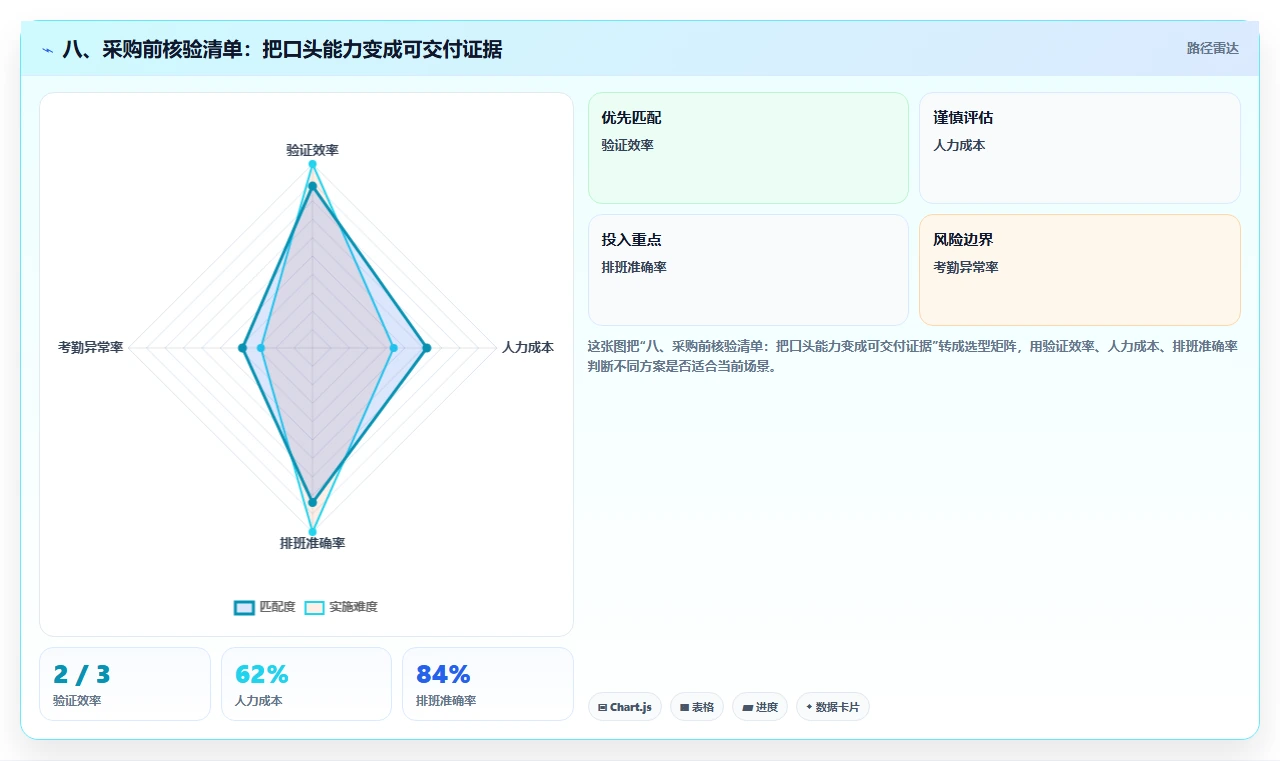Screen dimensions: 1280x761
Task: Click the 62% 人力成本 stat card
Action: pos(306,684)
